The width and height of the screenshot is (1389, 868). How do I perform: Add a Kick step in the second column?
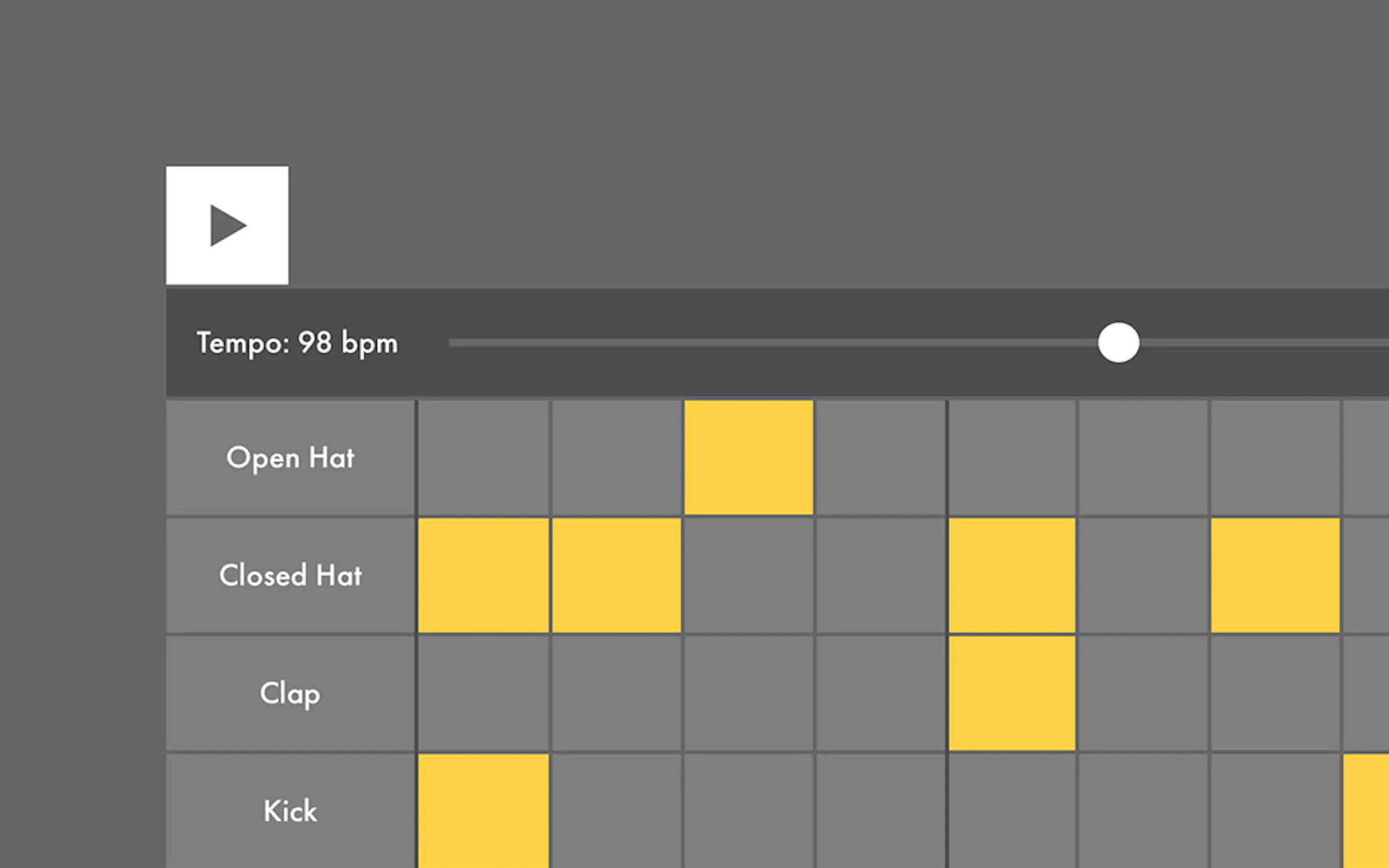click(616, 810)
